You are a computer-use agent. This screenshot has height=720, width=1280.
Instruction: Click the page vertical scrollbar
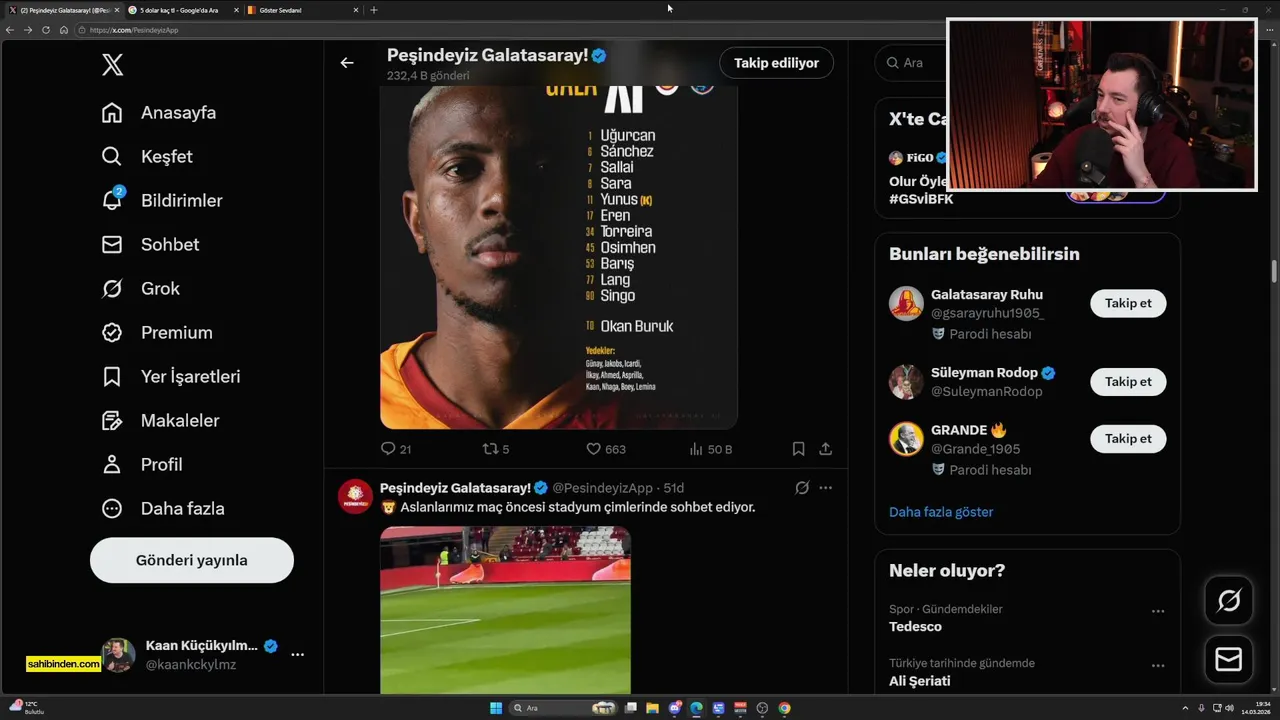[1274, 271]
